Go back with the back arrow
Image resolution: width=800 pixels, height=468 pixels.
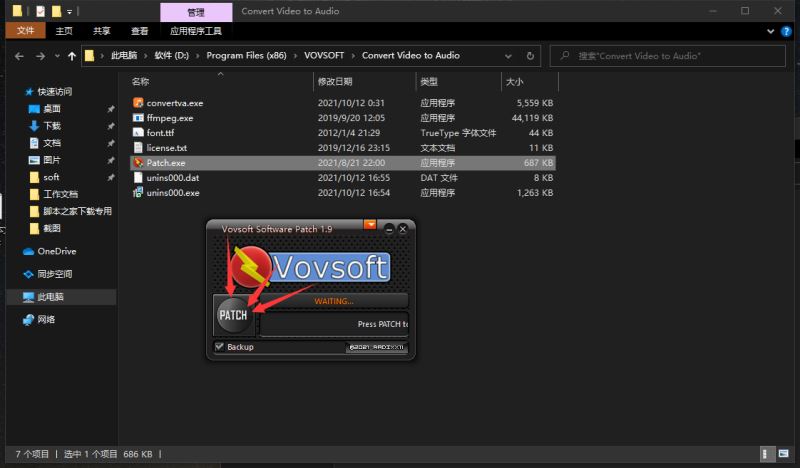19,56
